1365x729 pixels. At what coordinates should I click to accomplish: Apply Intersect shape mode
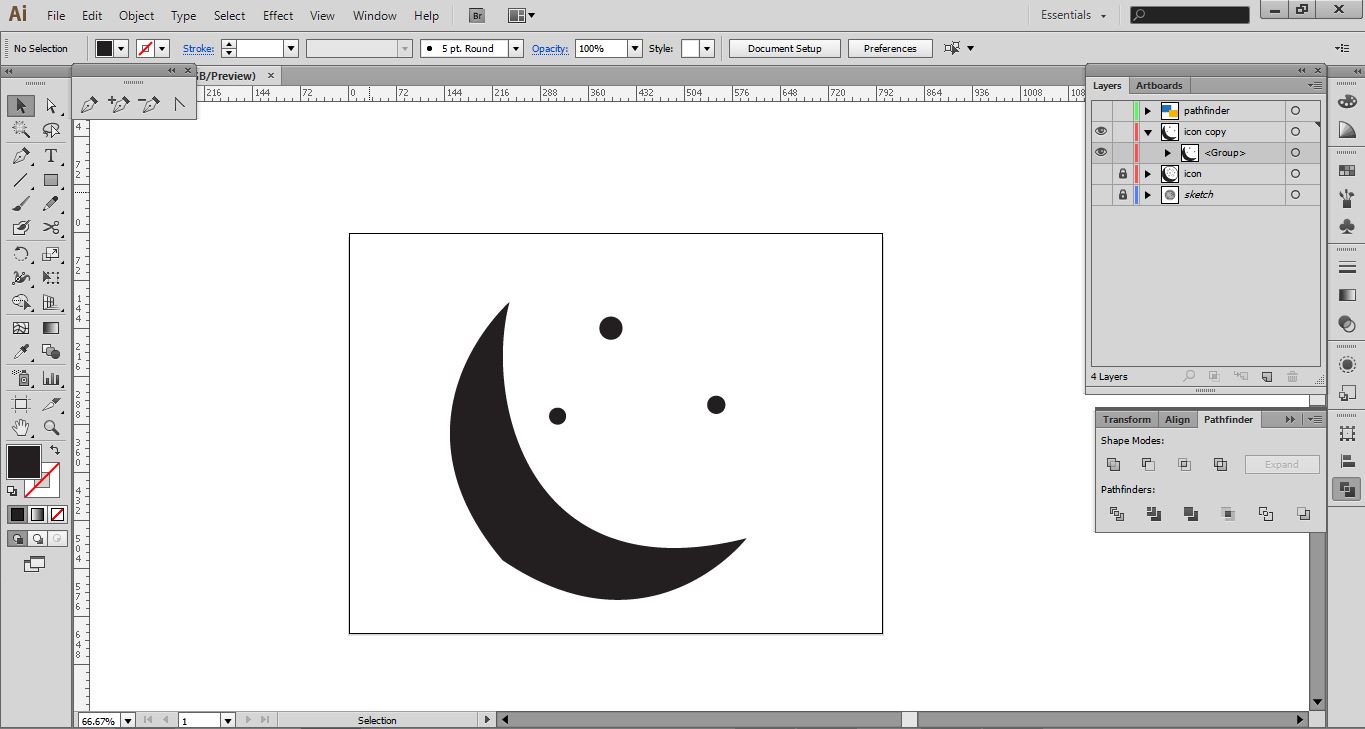(x=1184, y=464)
